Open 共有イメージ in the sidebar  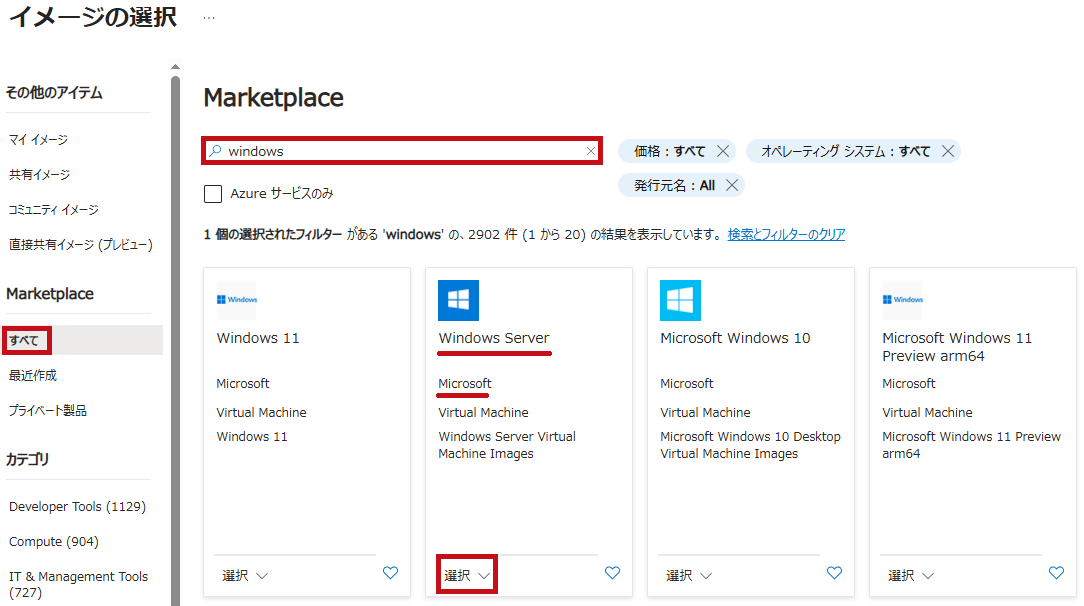pyautogui.click(x=39, y=175)
